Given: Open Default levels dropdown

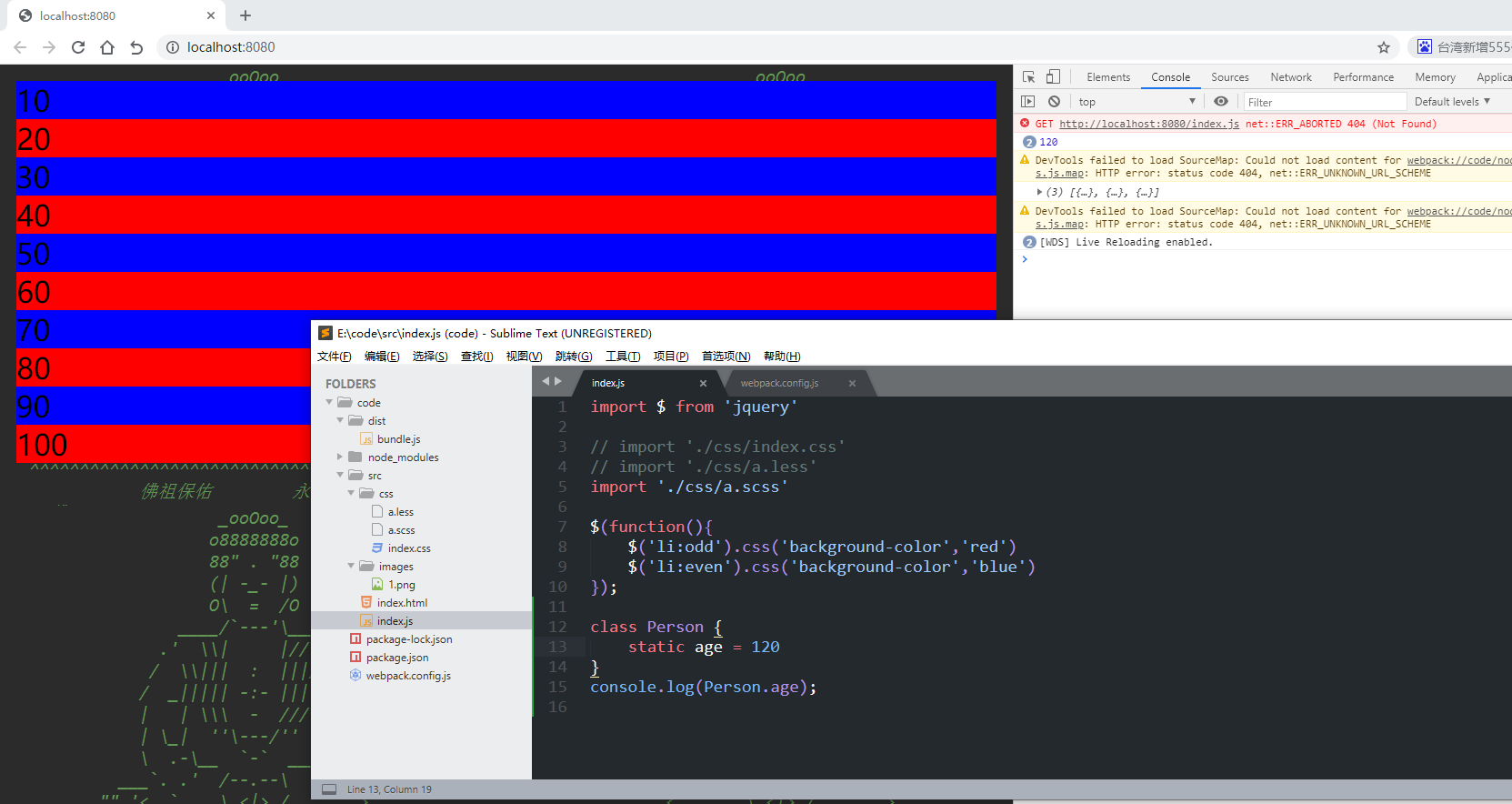Looking at the screenshot, I should point(1452,102).
